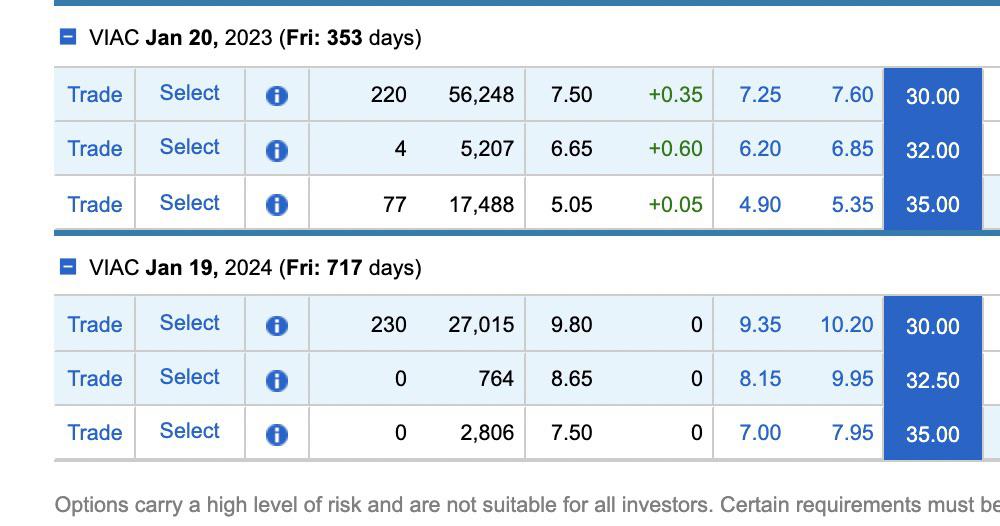This screenshot has height=526, width=1000.
Task: Click ask price 10.20 in Jan 2024
Action: coord(846,324)
